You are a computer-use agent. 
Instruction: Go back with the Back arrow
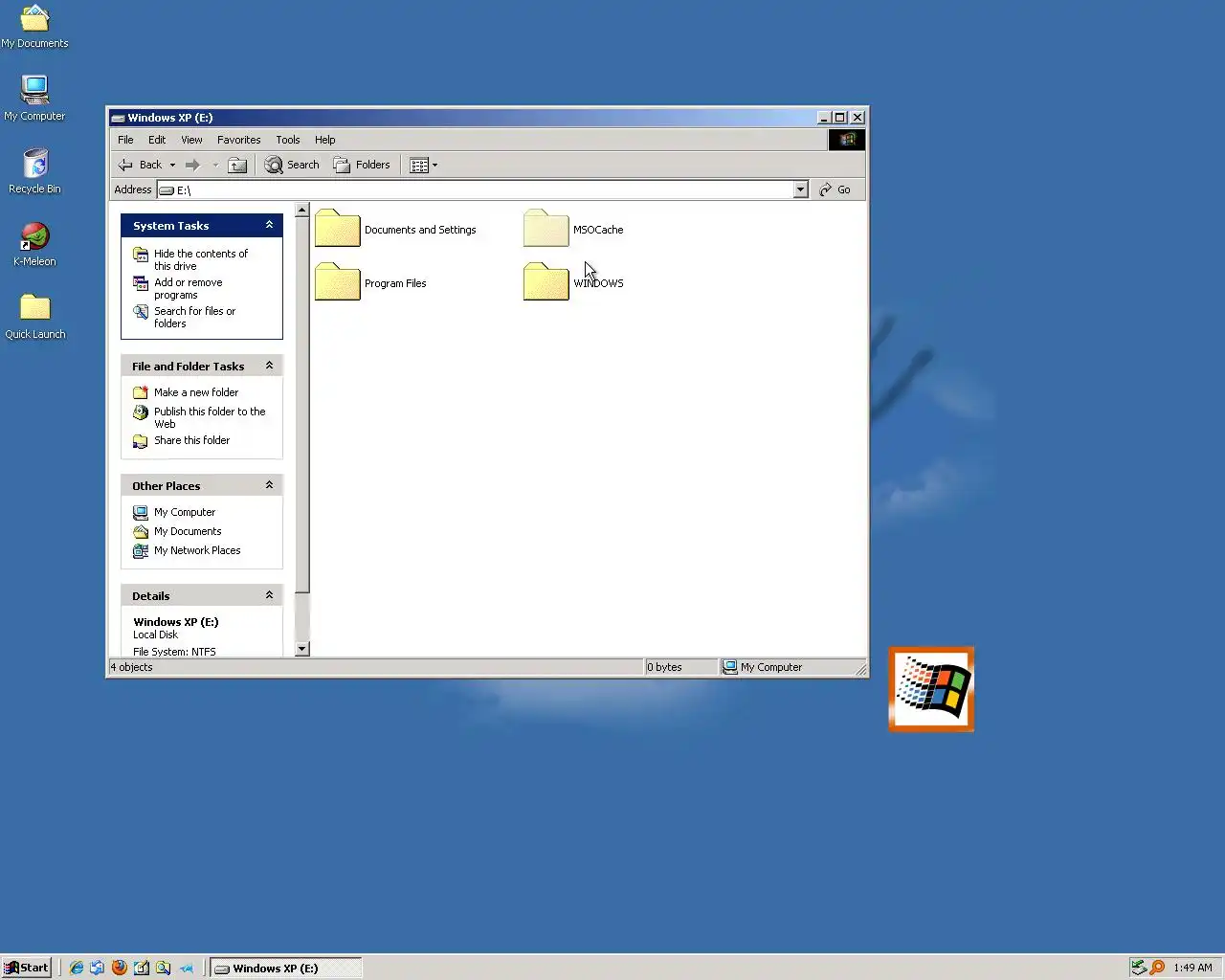tap(140, 165)
